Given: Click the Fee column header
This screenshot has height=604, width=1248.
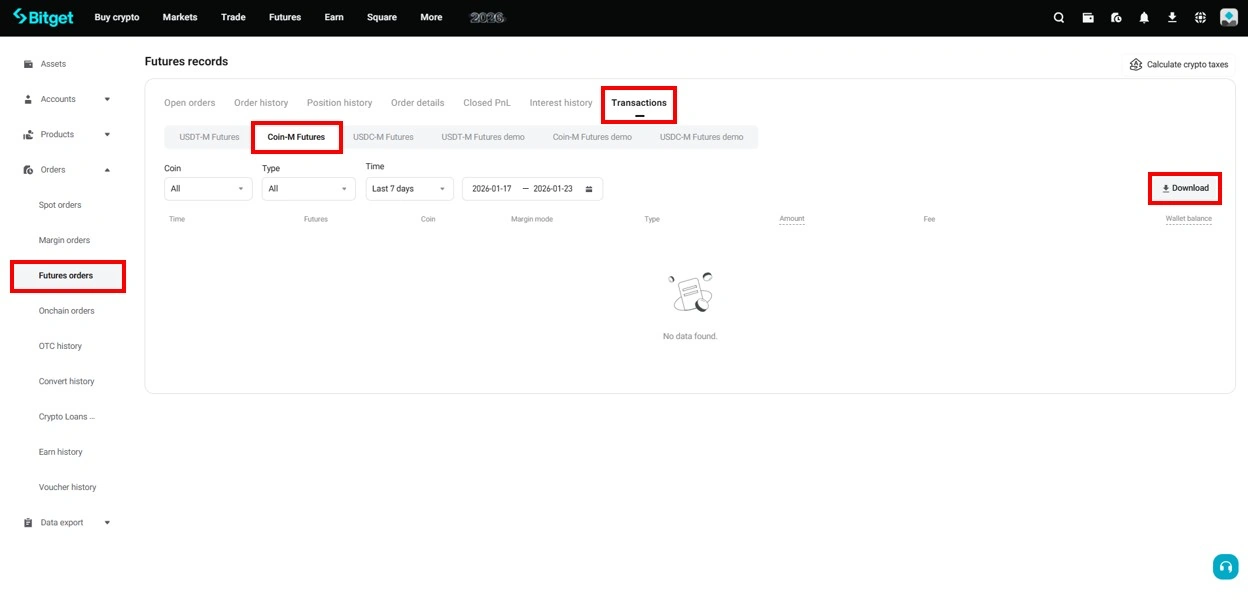Looking at the screenshot, I should point(929,219).
